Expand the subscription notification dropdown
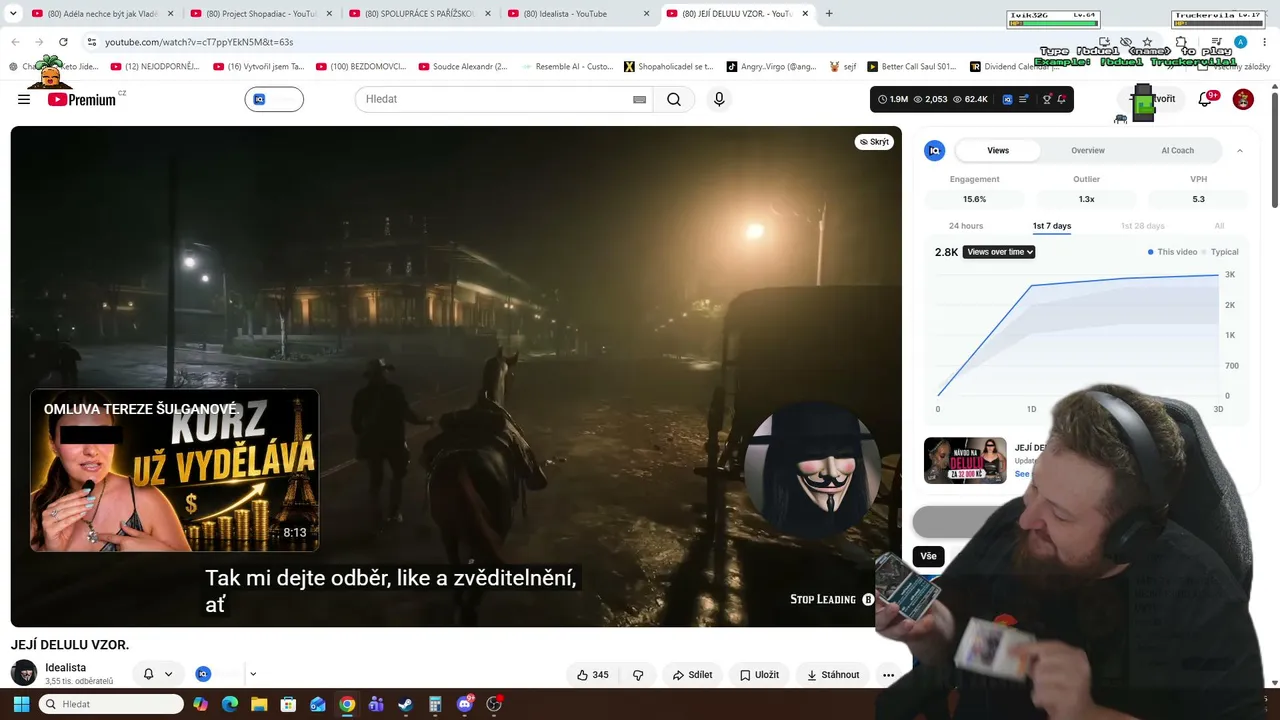Screen dimensions: 1280x720 click(168, 674)
